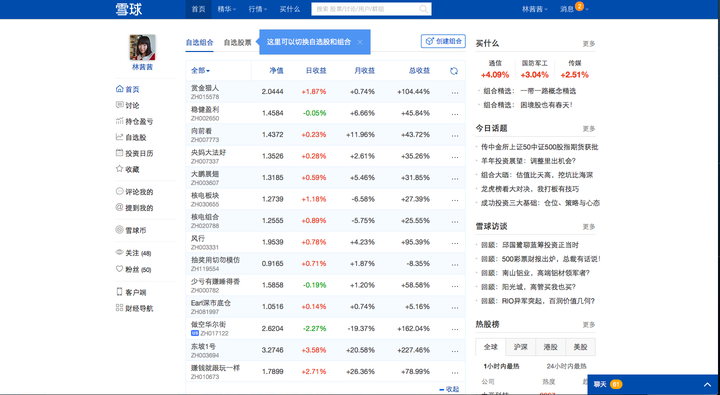Click the message notification badge 2
Viewport: 720px width, 395px height.
coord(579,6)
